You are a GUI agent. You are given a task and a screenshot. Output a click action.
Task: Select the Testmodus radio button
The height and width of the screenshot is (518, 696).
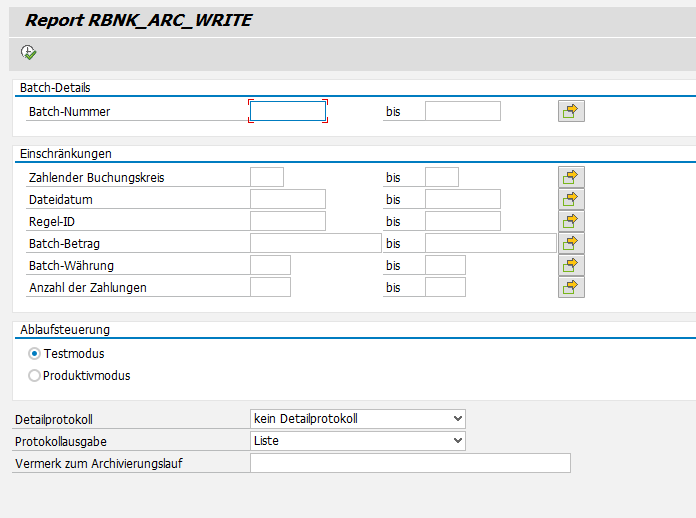coord(35,354)
